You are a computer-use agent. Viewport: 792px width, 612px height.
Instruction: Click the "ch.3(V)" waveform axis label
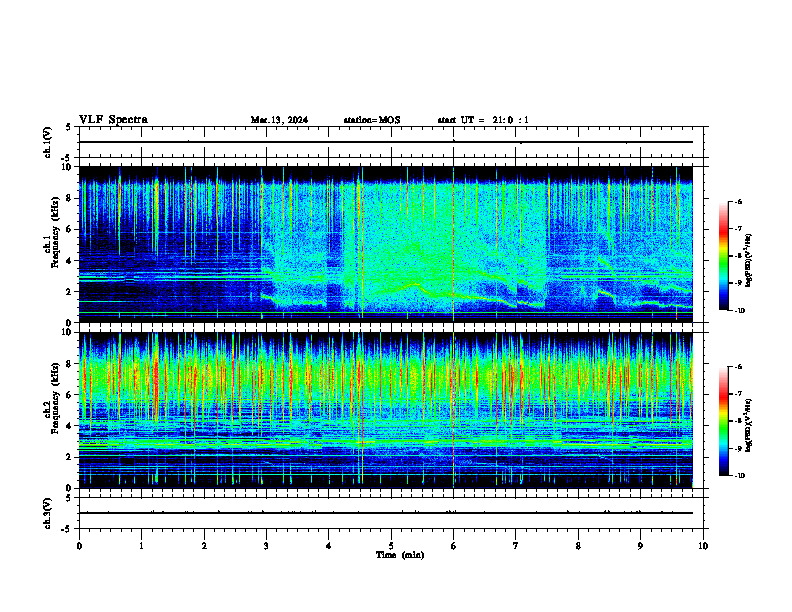48,514
